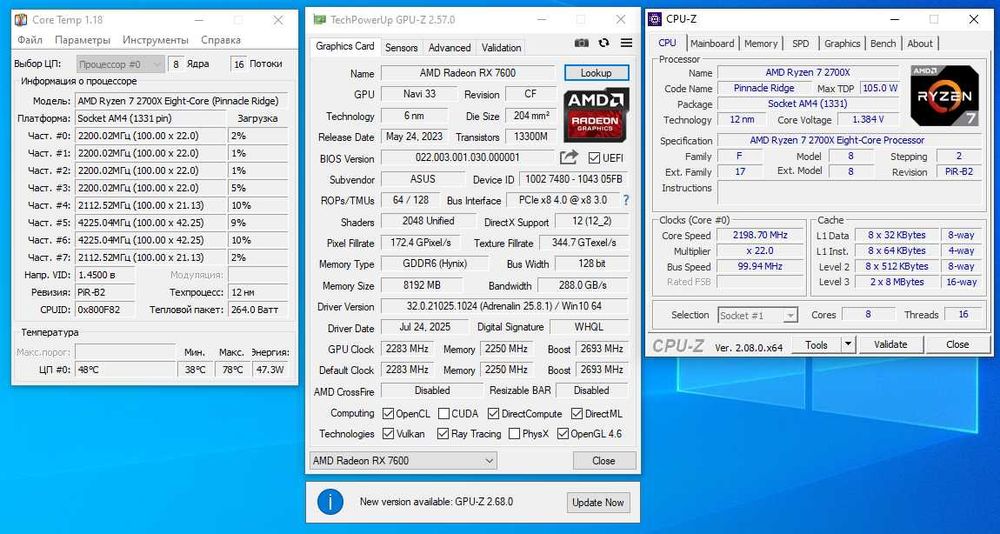Click the Core Voltage value 1.384 V
The width and height of the screenshot is (1000, 534).
868,120
